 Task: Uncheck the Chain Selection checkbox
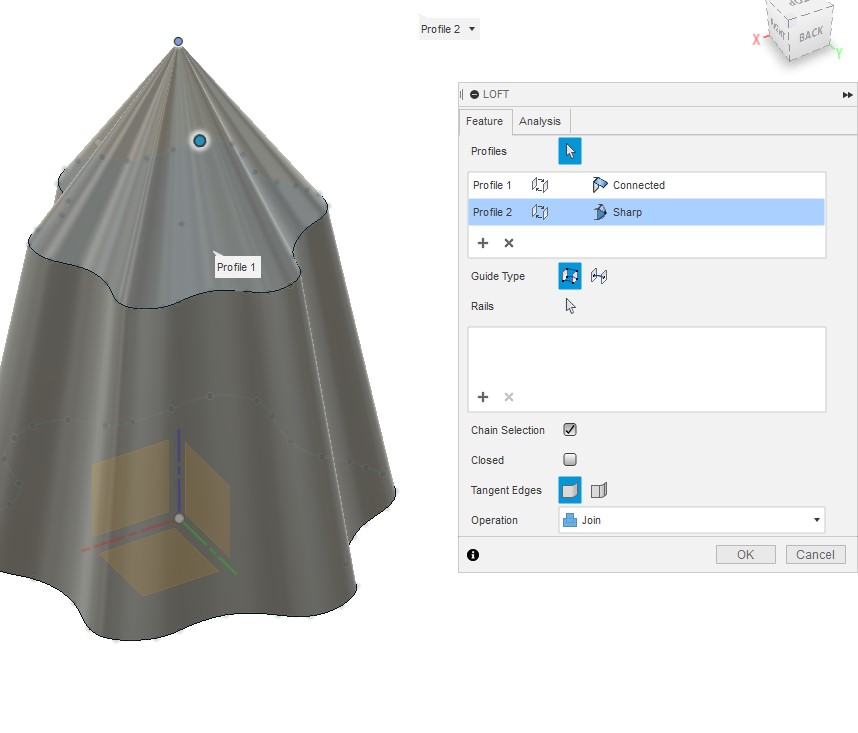click(569, 430)
